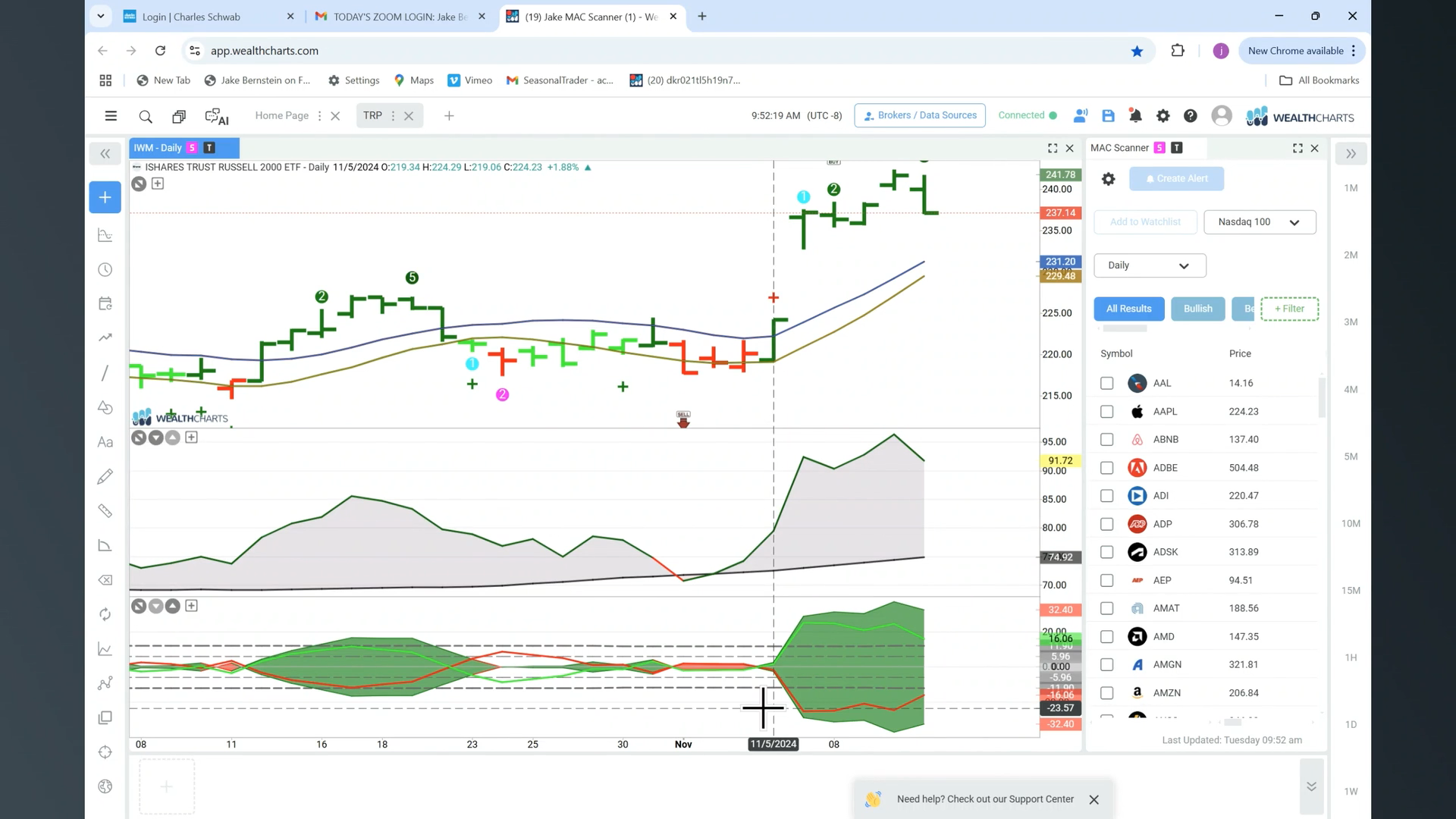This screenshot has width=1456, height=819.
Task: Switch to Login Charles Schwab browser tab
Action: tap(209, 17)
